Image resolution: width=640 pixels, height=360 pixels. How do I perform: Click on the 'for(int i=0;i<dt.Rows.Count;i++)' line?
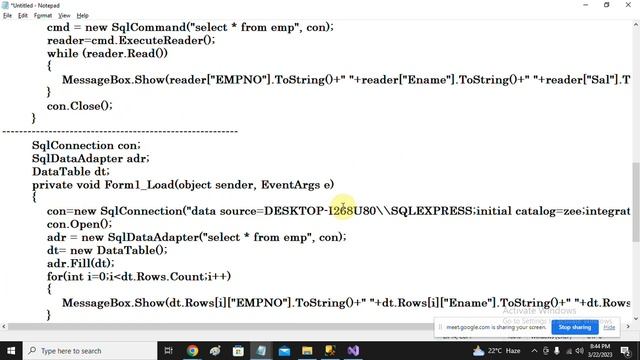[x=139, y=276]
